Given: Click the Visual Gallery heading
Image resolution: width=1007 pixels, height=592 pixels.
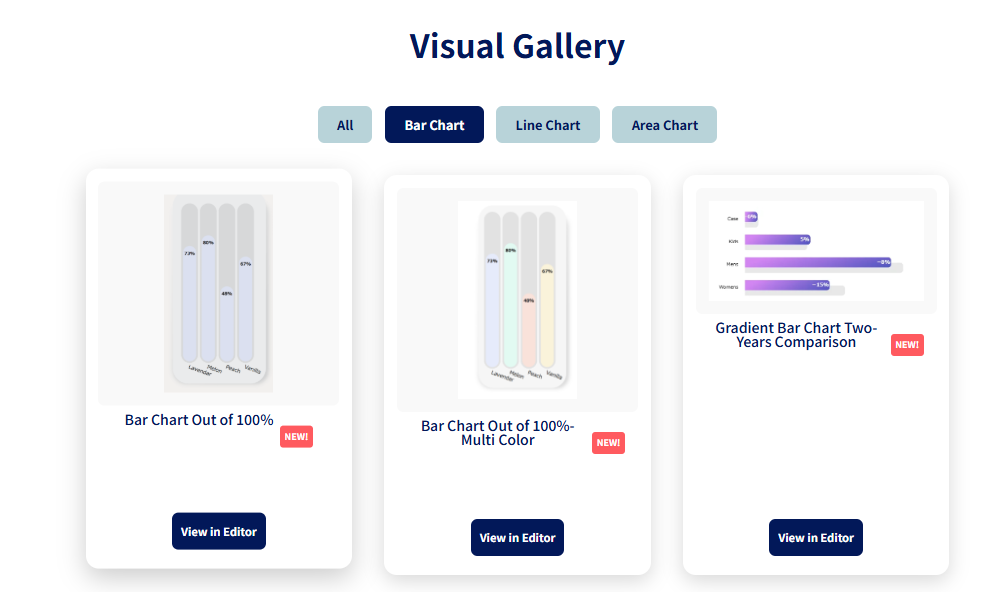Looking at the screenshot, I should point(517,46).
